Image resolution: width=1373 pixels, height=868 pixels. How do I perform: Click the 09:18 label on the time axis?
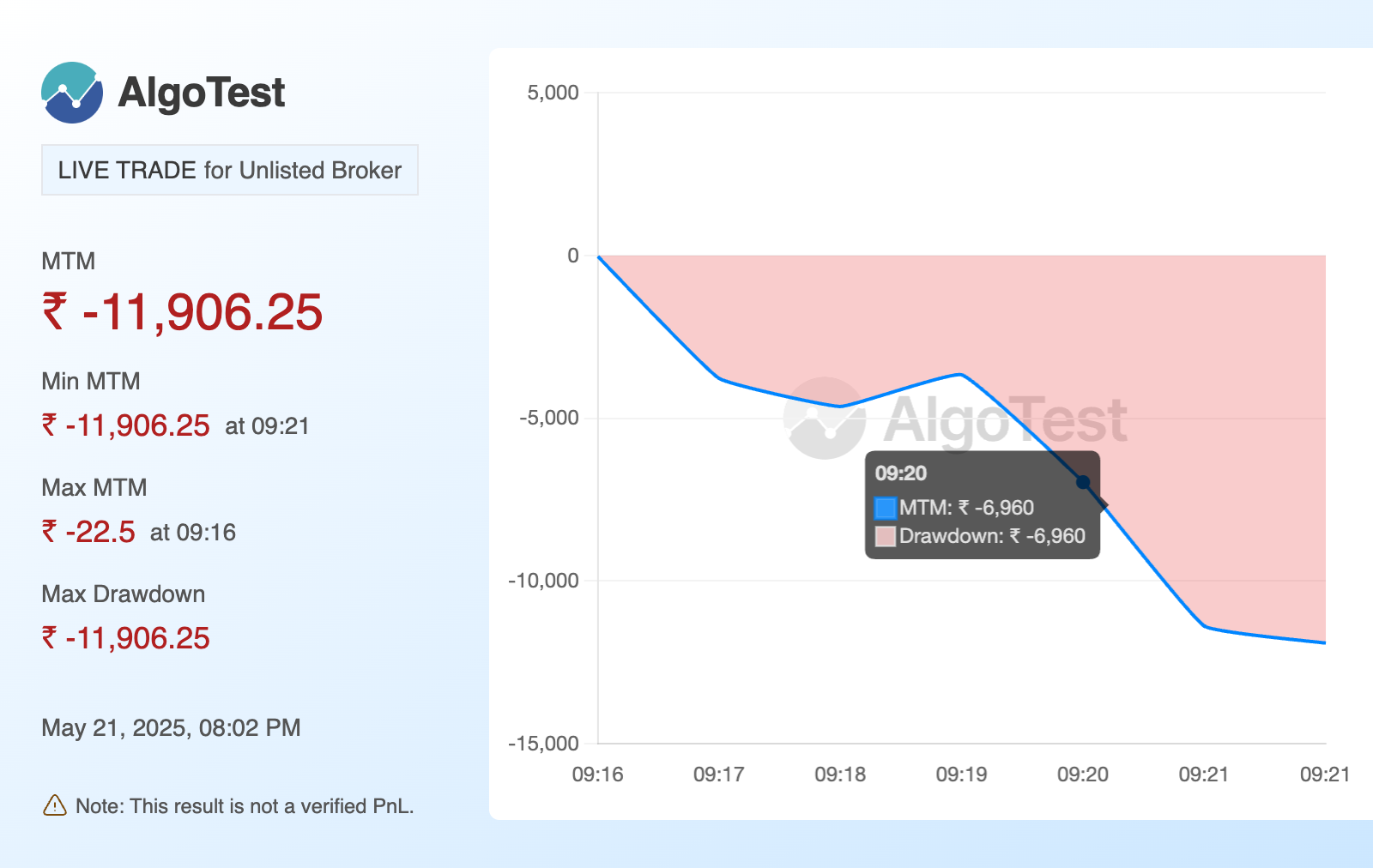tap(840, 775)
